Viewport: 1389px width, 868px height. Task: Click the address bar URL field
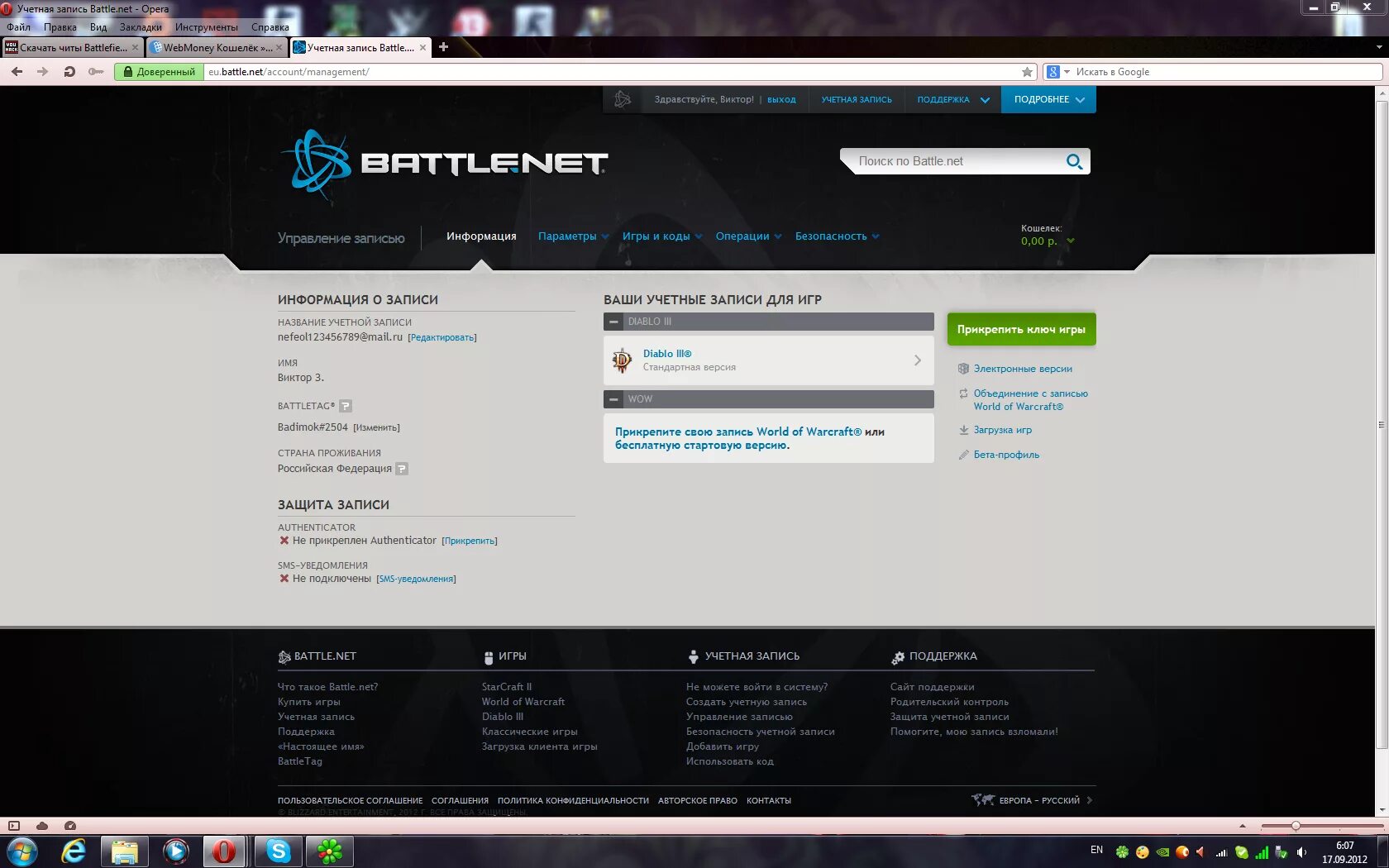612,72
